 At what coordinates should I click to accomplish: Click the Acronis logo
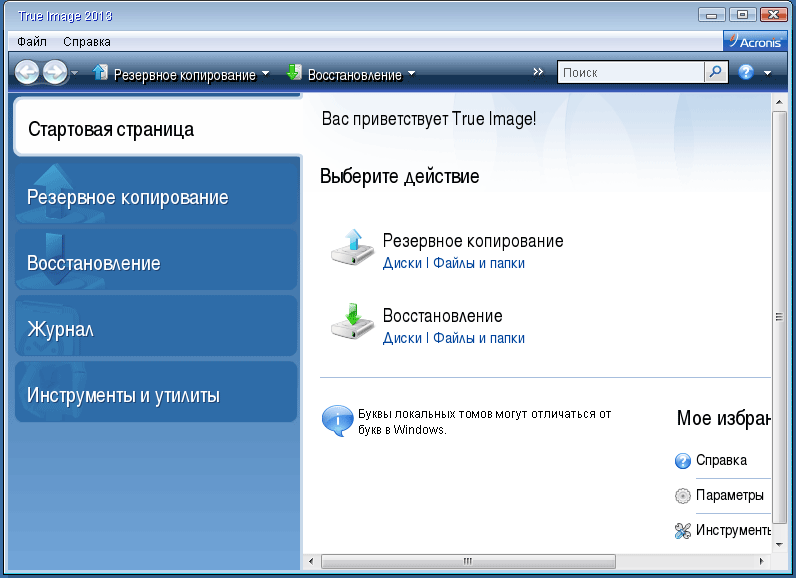(755, 41)
